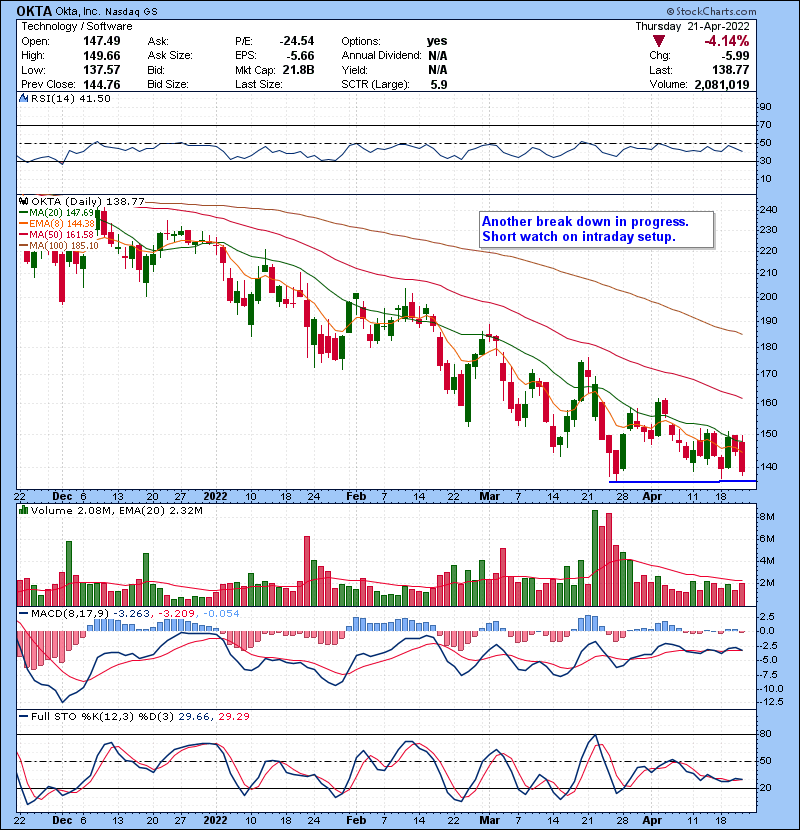The width and height of the screenshot is (800, 830).
Task: Click the Dec label on the bottom date axis
Action: [62, 820]
